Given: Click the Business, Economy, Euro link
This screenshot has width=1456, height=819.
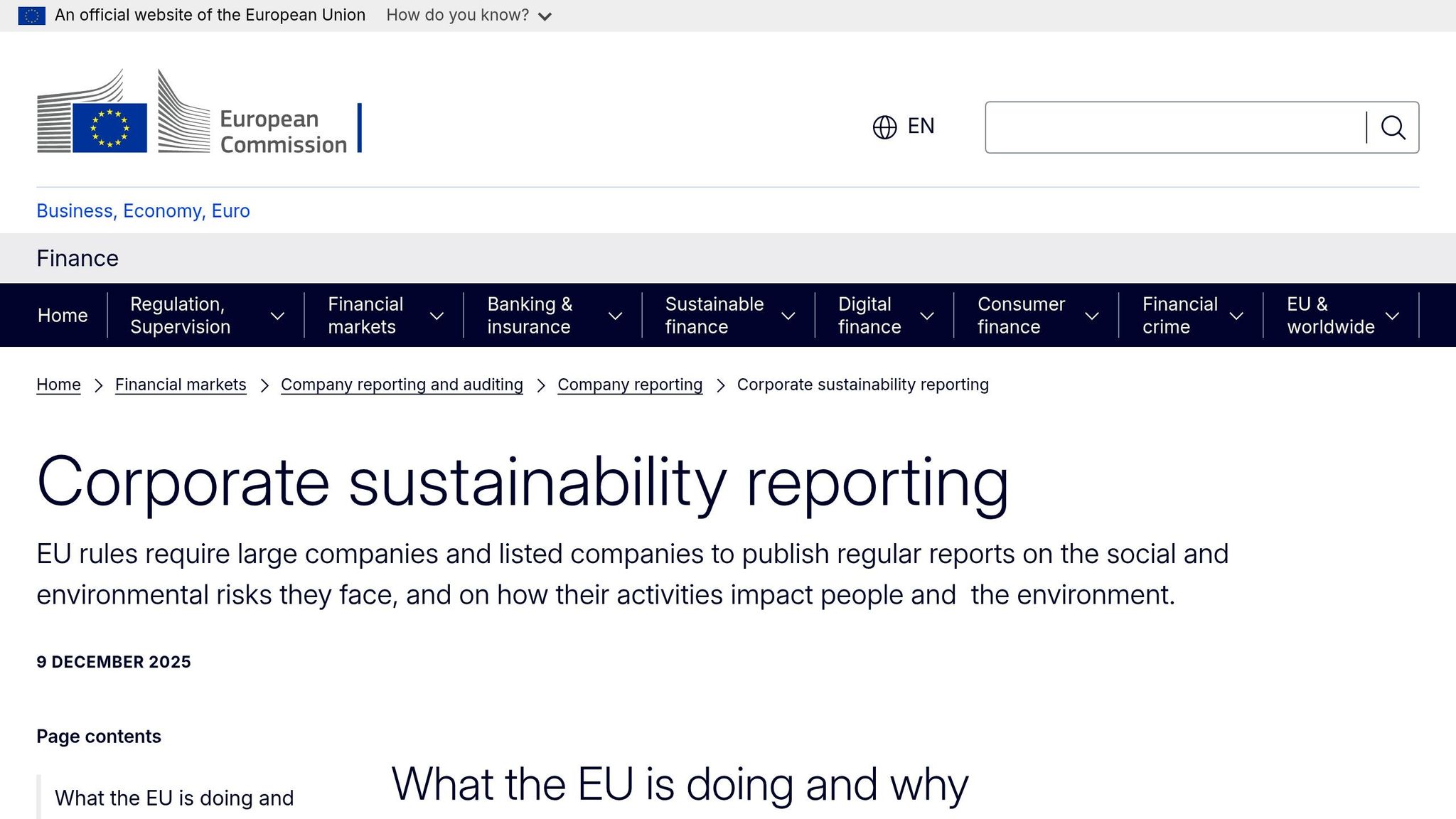Looking at the screenshot, I should (x=142, y=210).
